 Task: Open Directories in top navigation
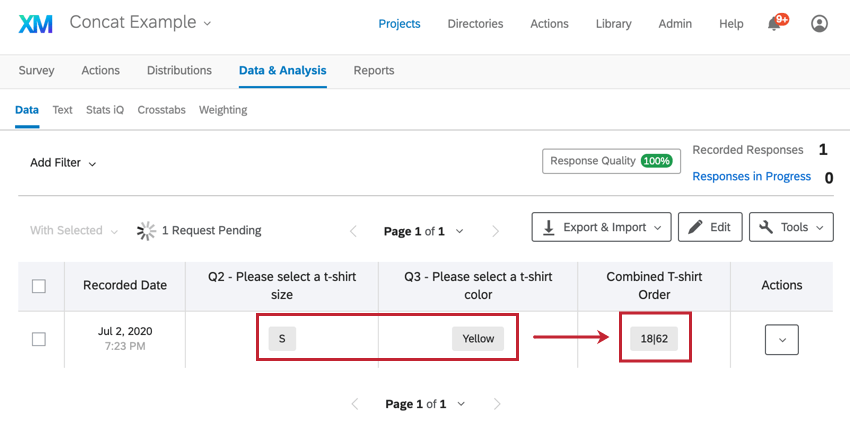(x=475, y=24)
